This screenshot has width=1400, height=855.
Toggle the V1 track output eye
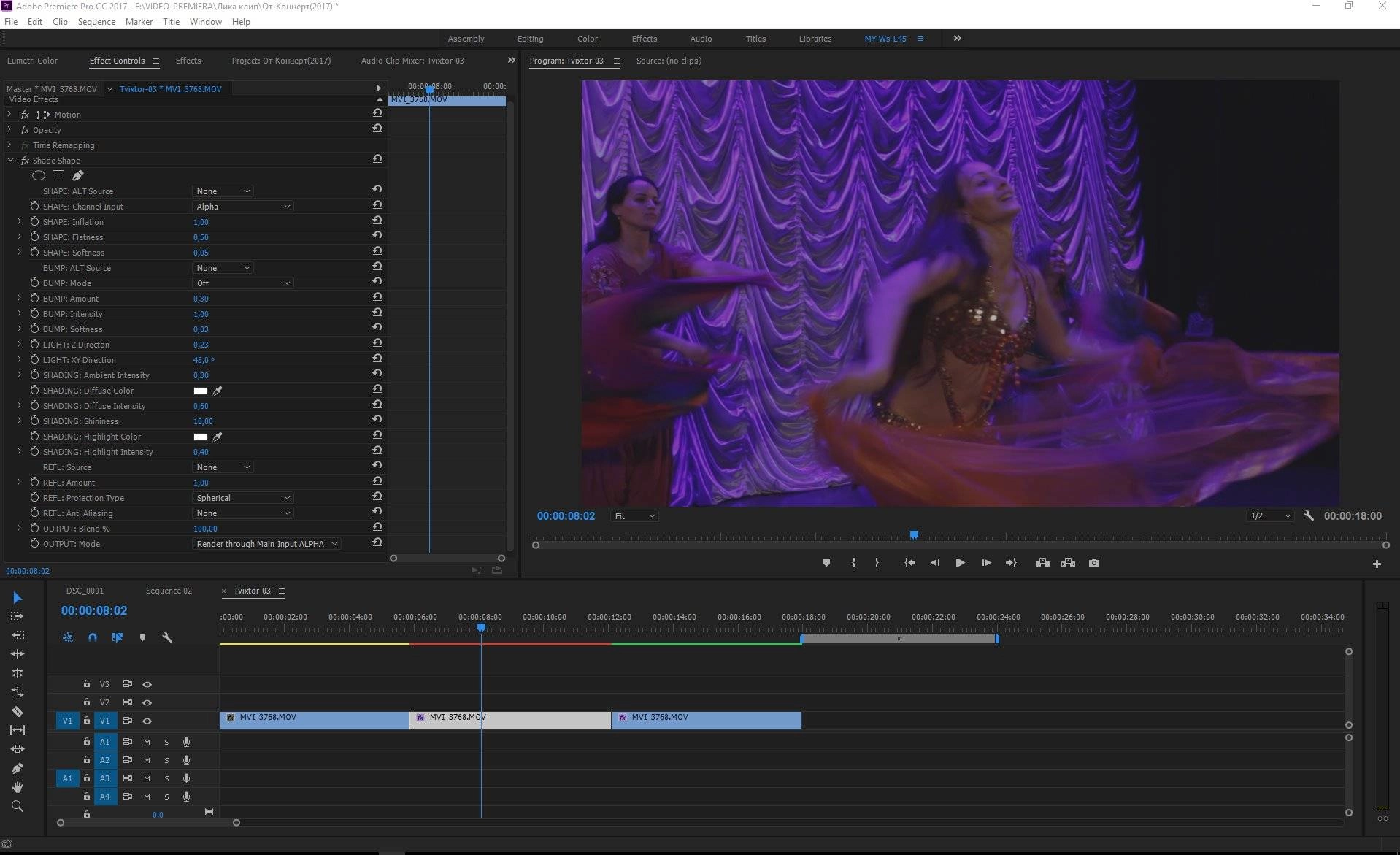click(147, 721)
